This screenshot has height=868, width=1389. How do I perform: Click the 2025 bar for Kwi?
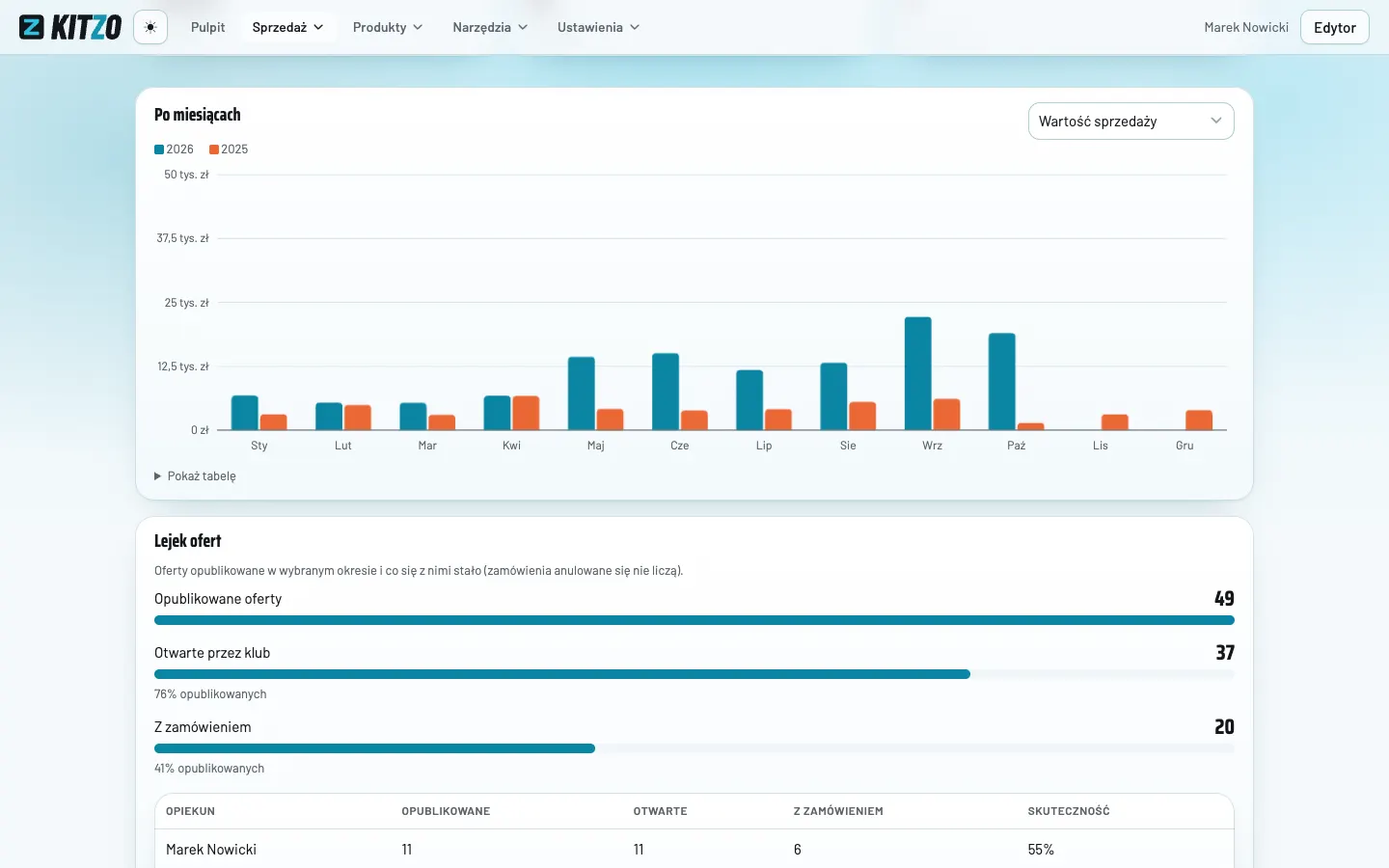pyautogui.click(x=526, y=413)
